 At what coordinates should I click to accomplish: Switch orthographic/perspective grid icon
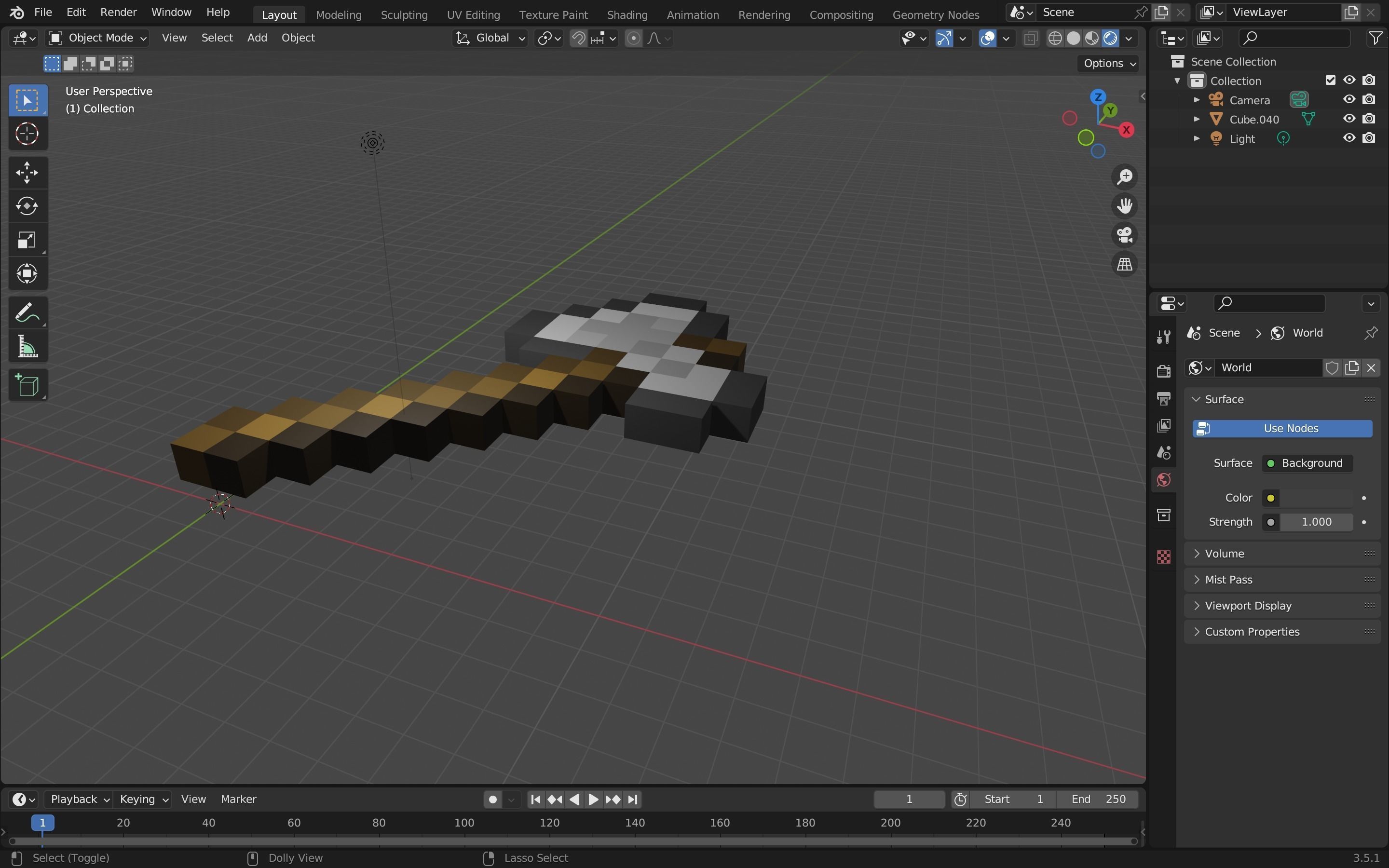tap(1124, 264)
